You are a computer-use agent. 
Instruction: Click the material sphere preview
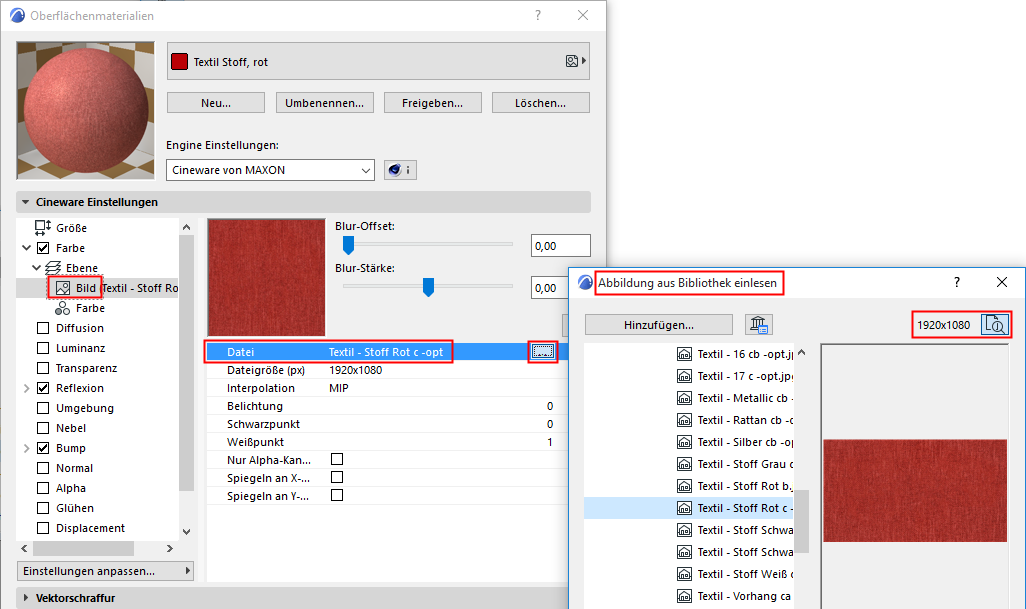86,111
